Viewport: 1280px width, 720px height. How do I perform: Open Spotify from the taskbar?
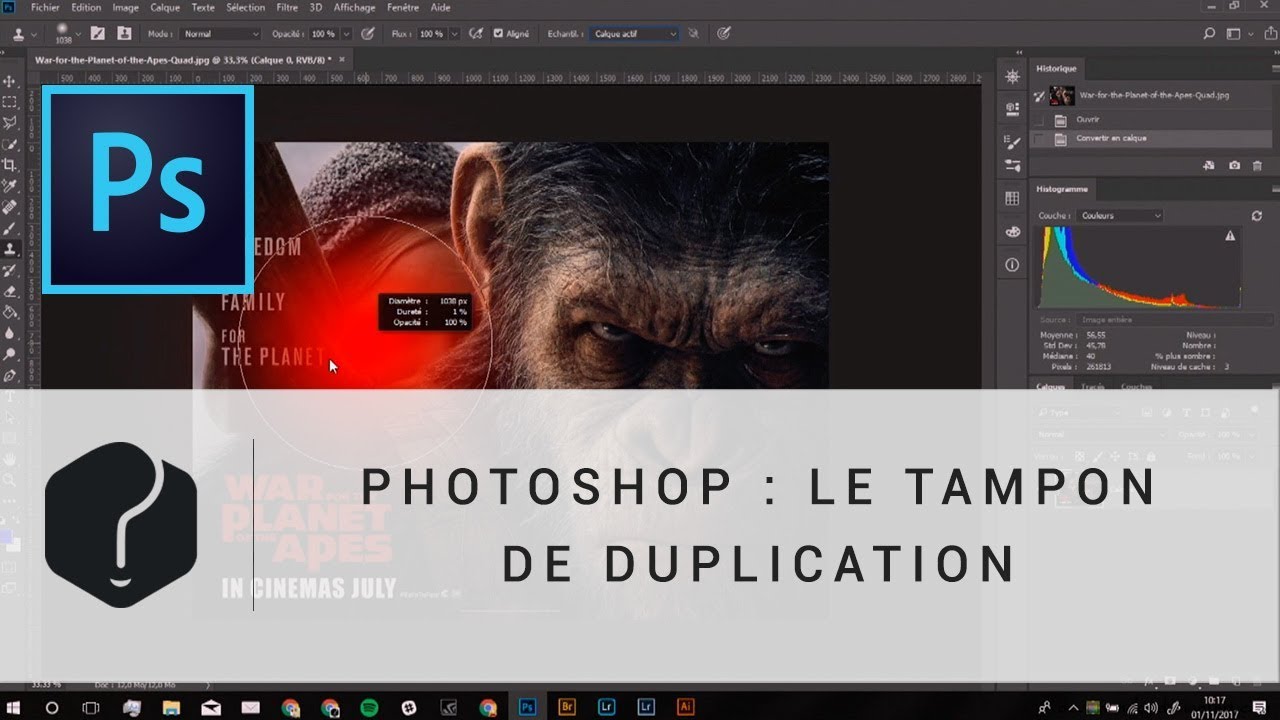pyautogui.click(x=369, y=706)
